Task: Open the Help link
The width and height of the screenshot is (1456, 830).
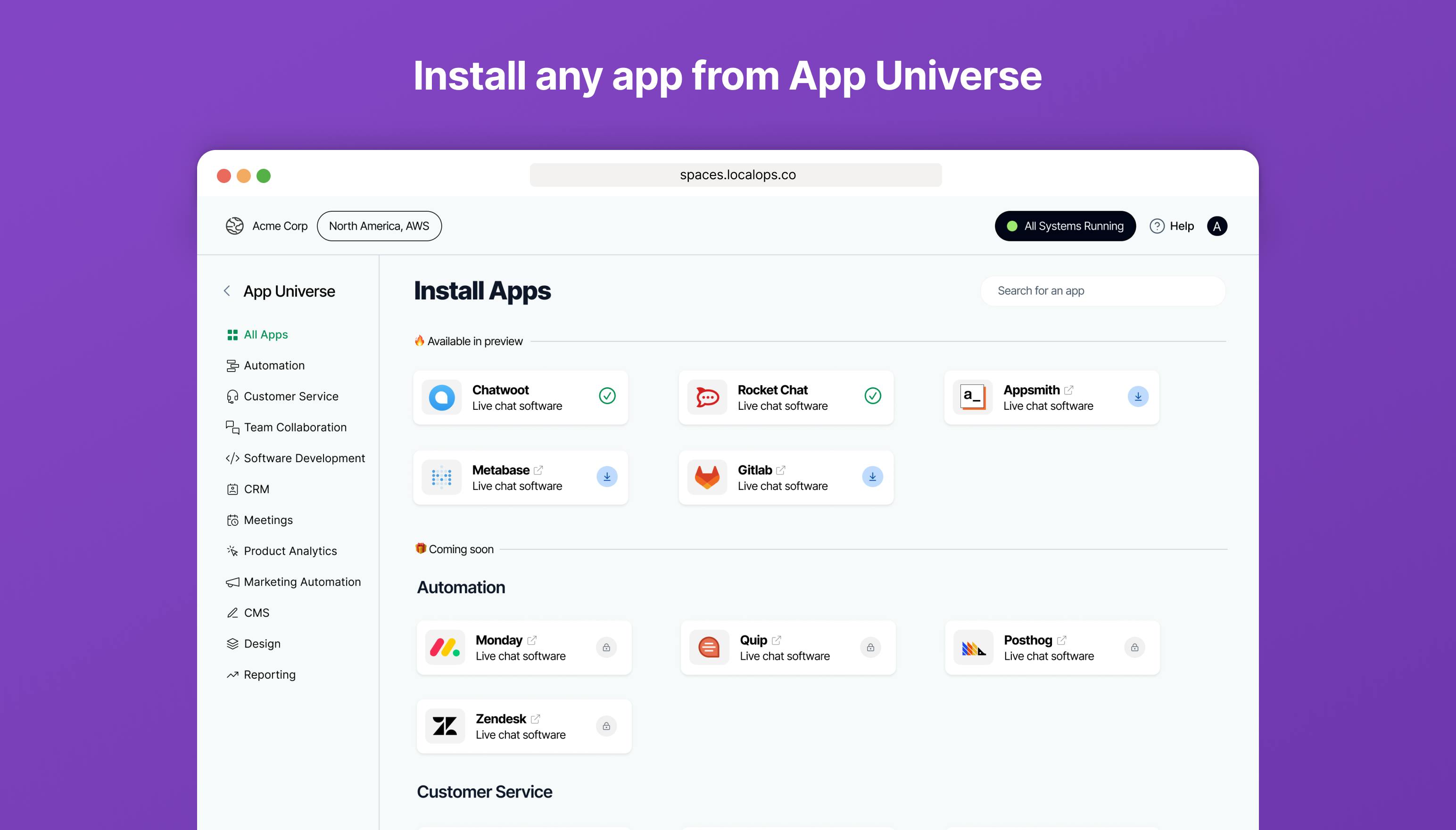Action: point(1172,226)
